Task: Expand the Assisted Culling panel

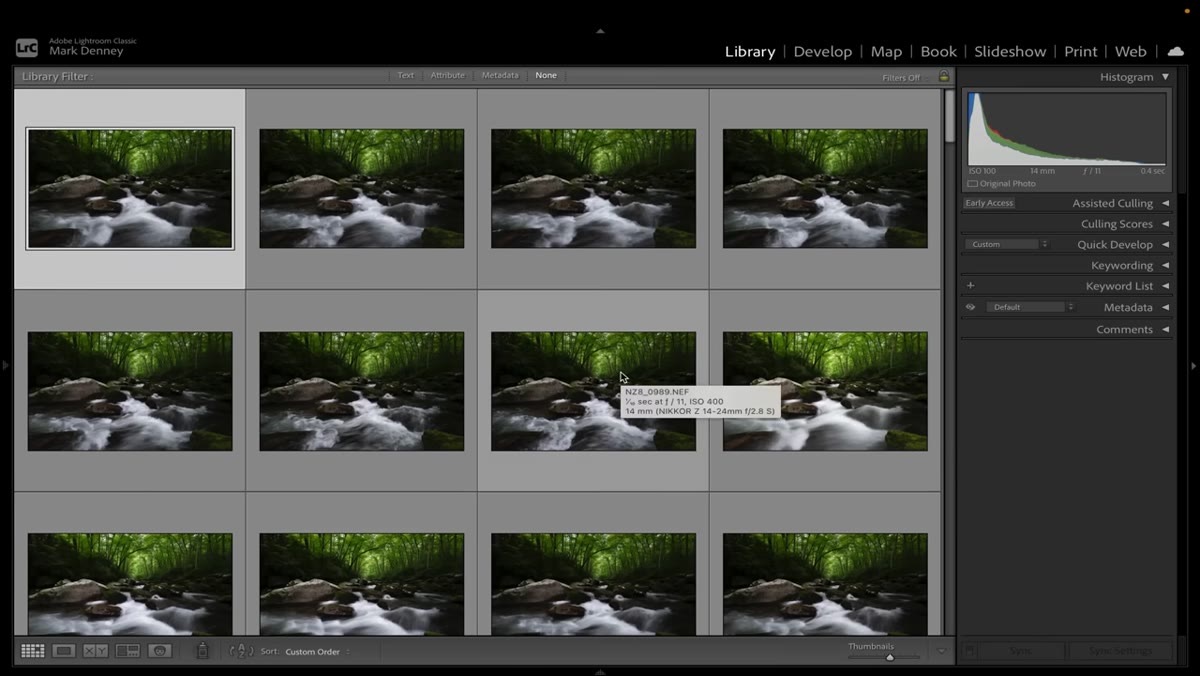Action: point(1165,203)
